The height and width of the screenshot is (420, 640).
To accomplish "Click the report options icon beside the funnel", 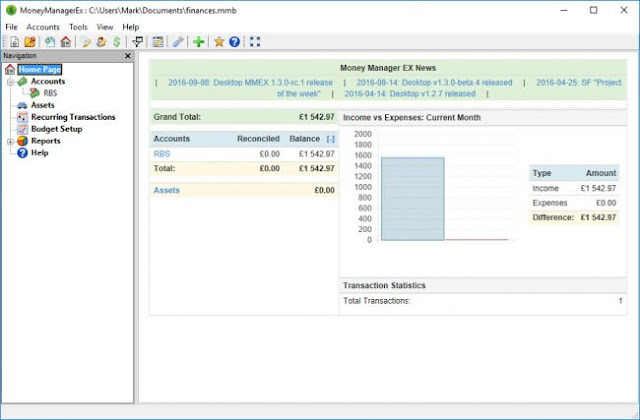I will coord(158,42).
